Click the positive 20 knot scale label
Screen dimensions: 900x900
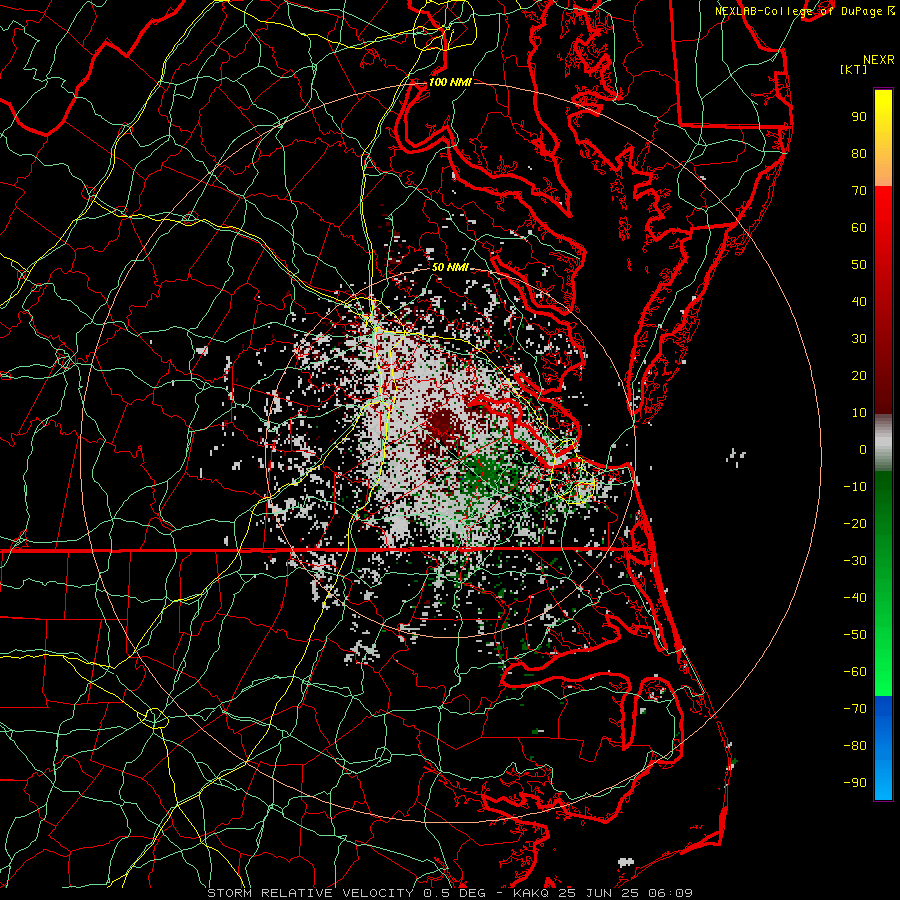pyautogui.click(x=859, y=375)
